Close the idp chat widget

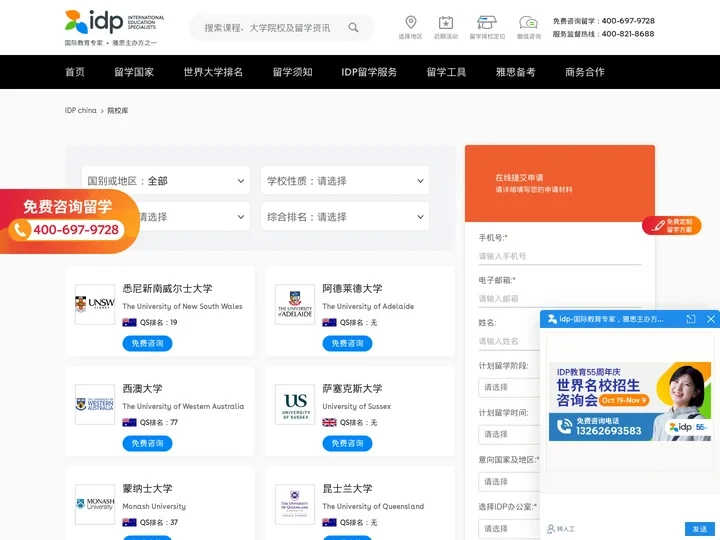tap(710, 319)
